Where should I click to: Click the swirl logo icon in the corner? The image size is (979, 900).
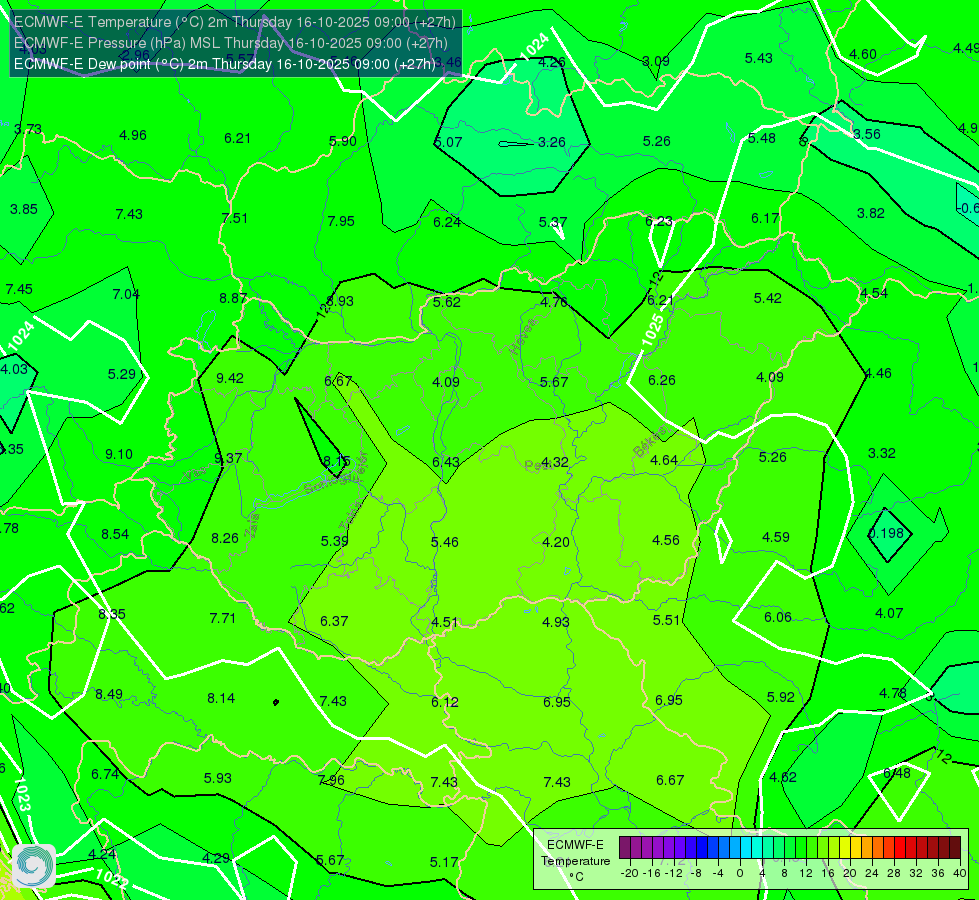click(x=34, y=866)
